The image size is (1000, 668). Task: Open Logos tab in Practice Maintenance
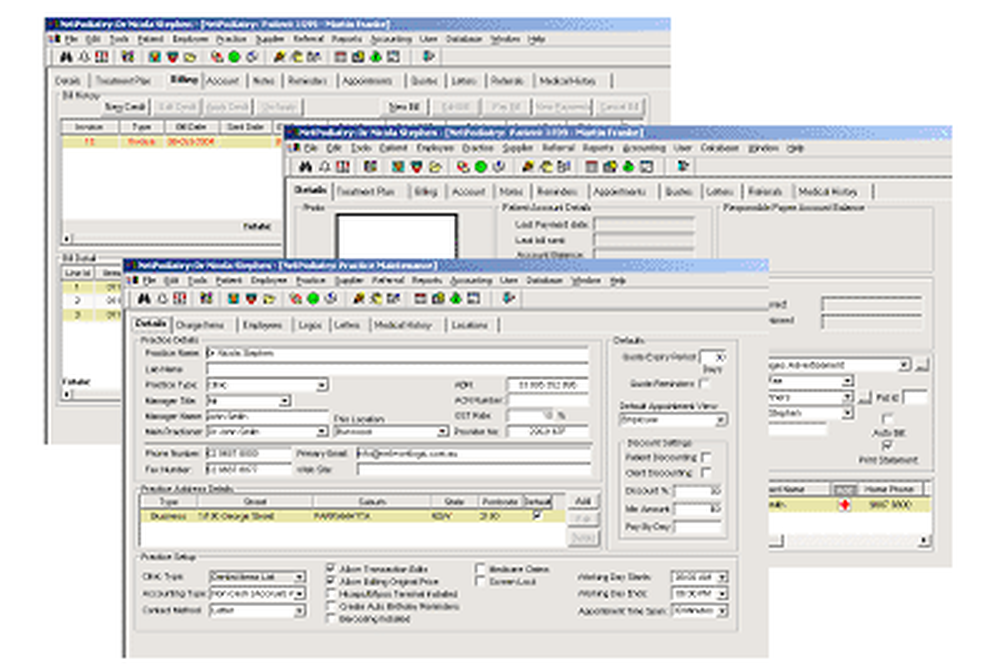[309, 325]
